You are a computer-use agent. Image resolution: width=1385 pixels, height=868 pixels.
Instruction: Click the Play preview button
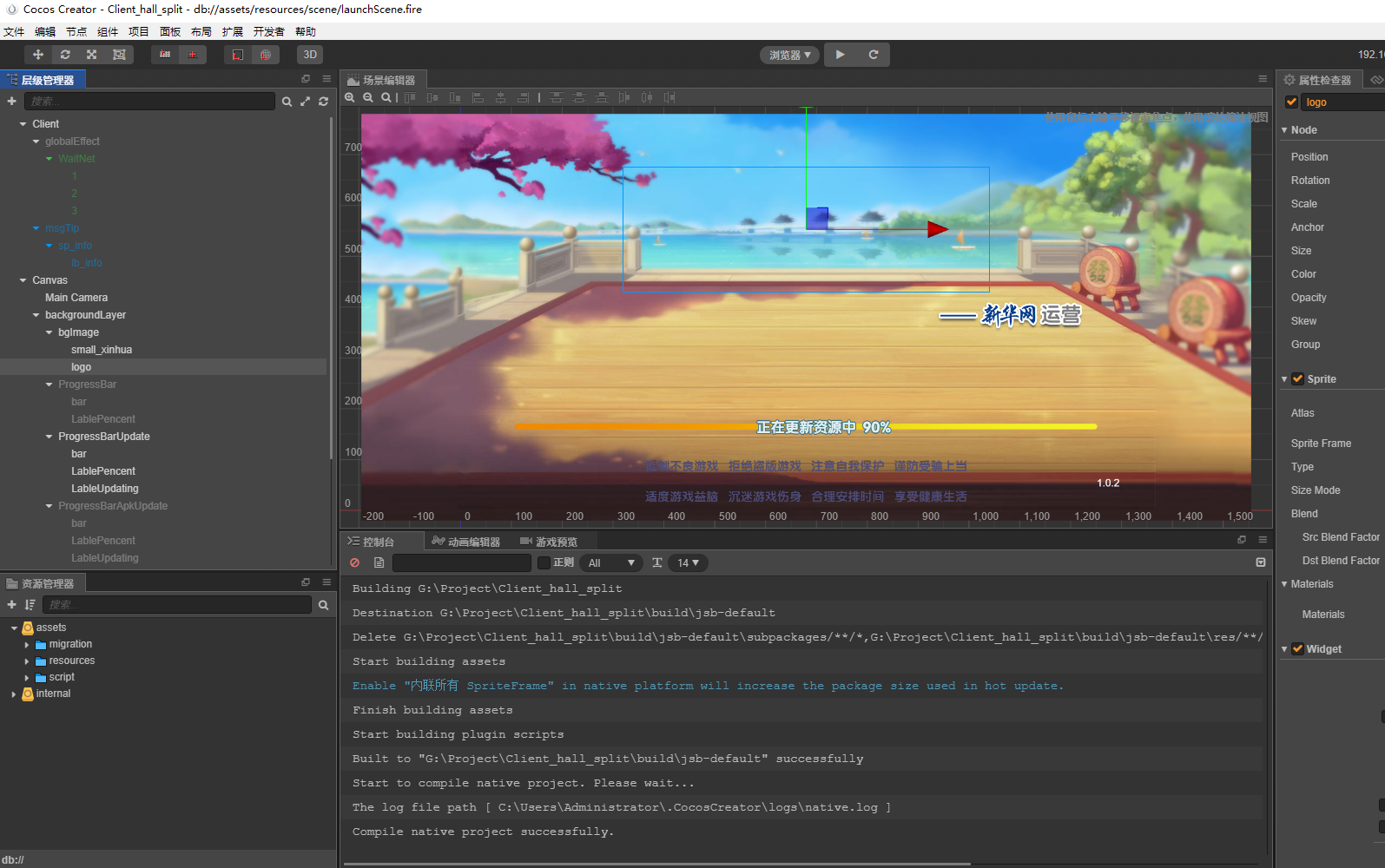coord(840,55)
